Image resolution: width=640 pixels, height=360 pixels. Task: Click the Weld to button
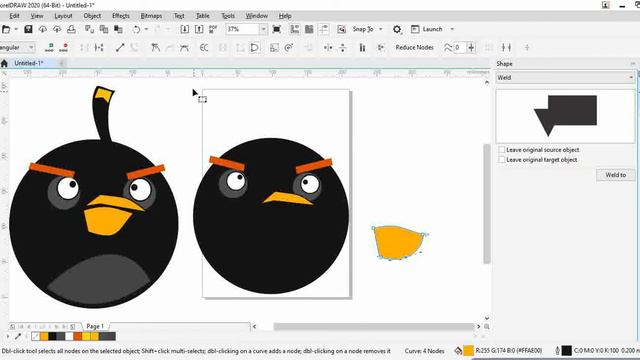[x=616, y=175]
